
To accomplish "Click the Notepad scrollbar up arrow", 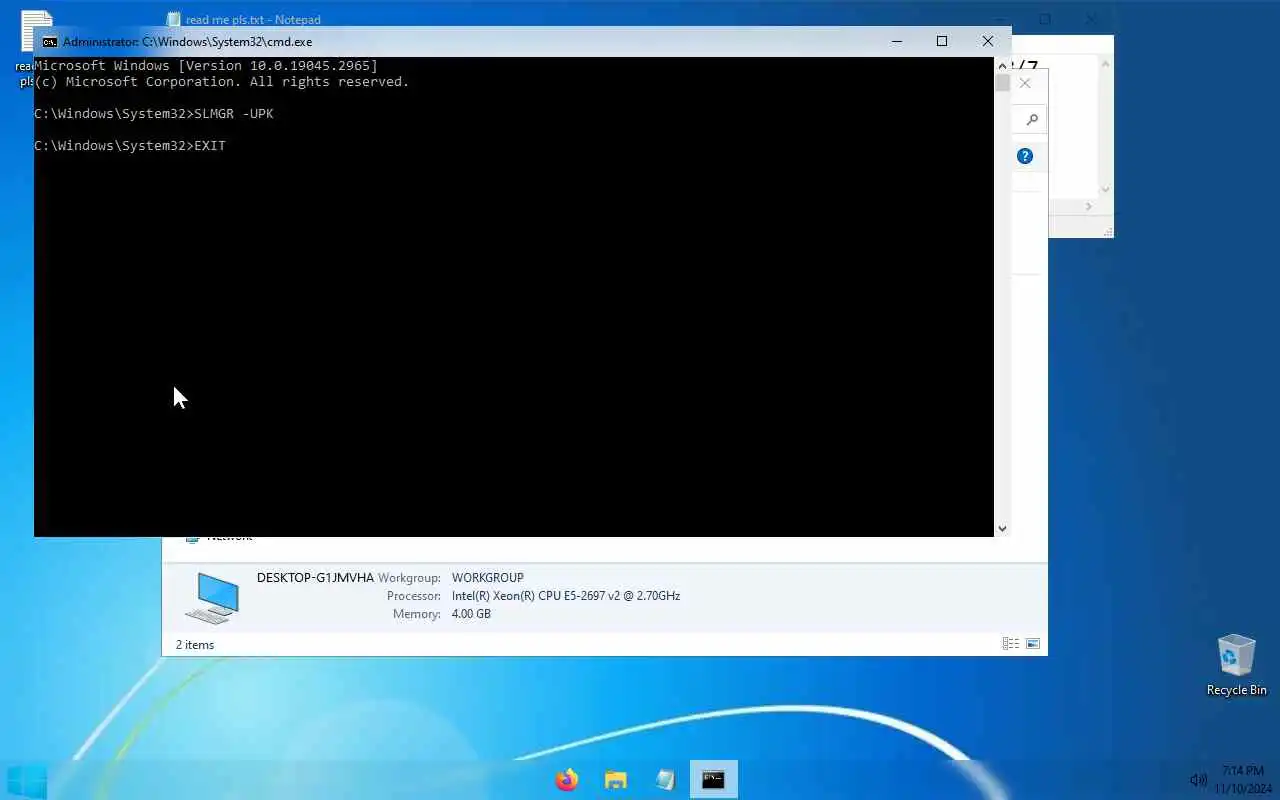I will (x=1105, y=64).
